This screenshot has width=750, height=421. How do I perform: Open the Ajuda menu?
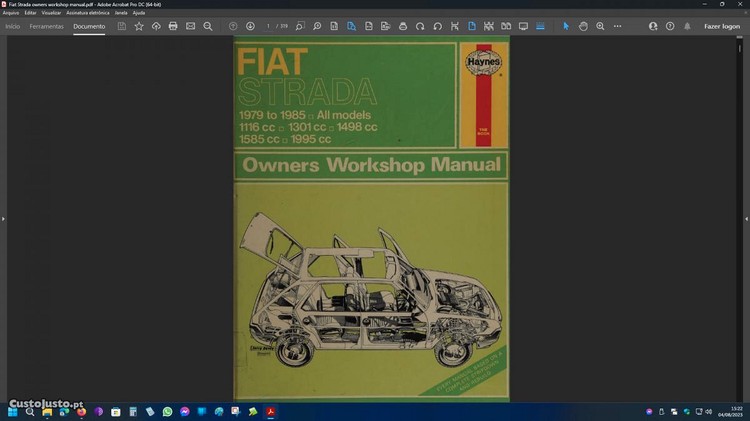click(x=139, y=12)
